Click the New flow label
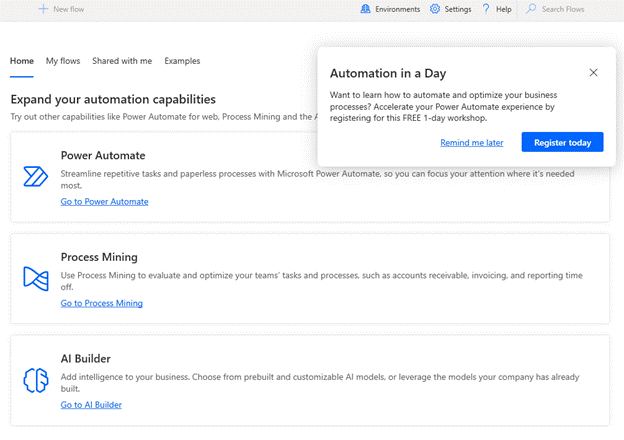 coord(69,9)
